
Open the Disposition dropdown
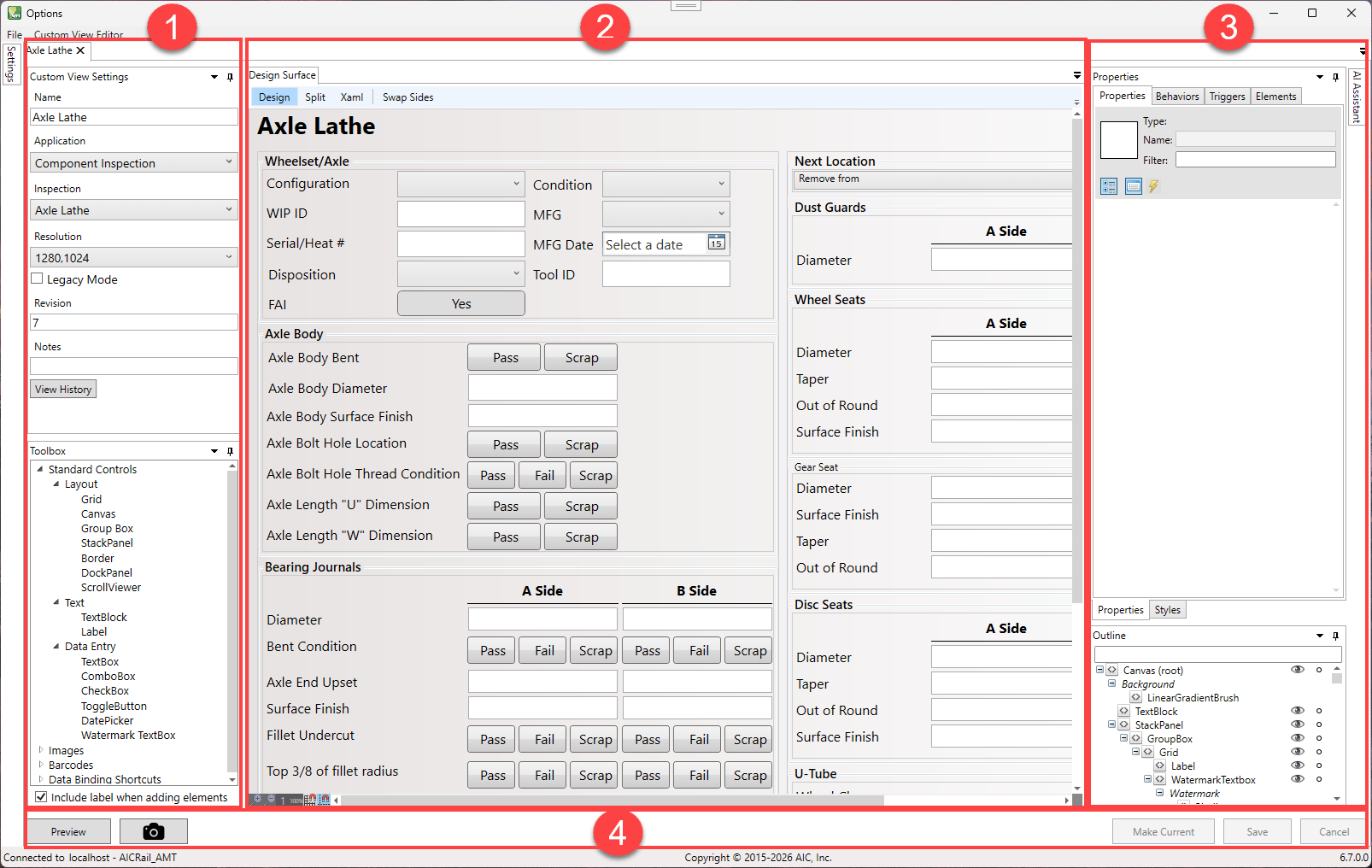[461, 274]
